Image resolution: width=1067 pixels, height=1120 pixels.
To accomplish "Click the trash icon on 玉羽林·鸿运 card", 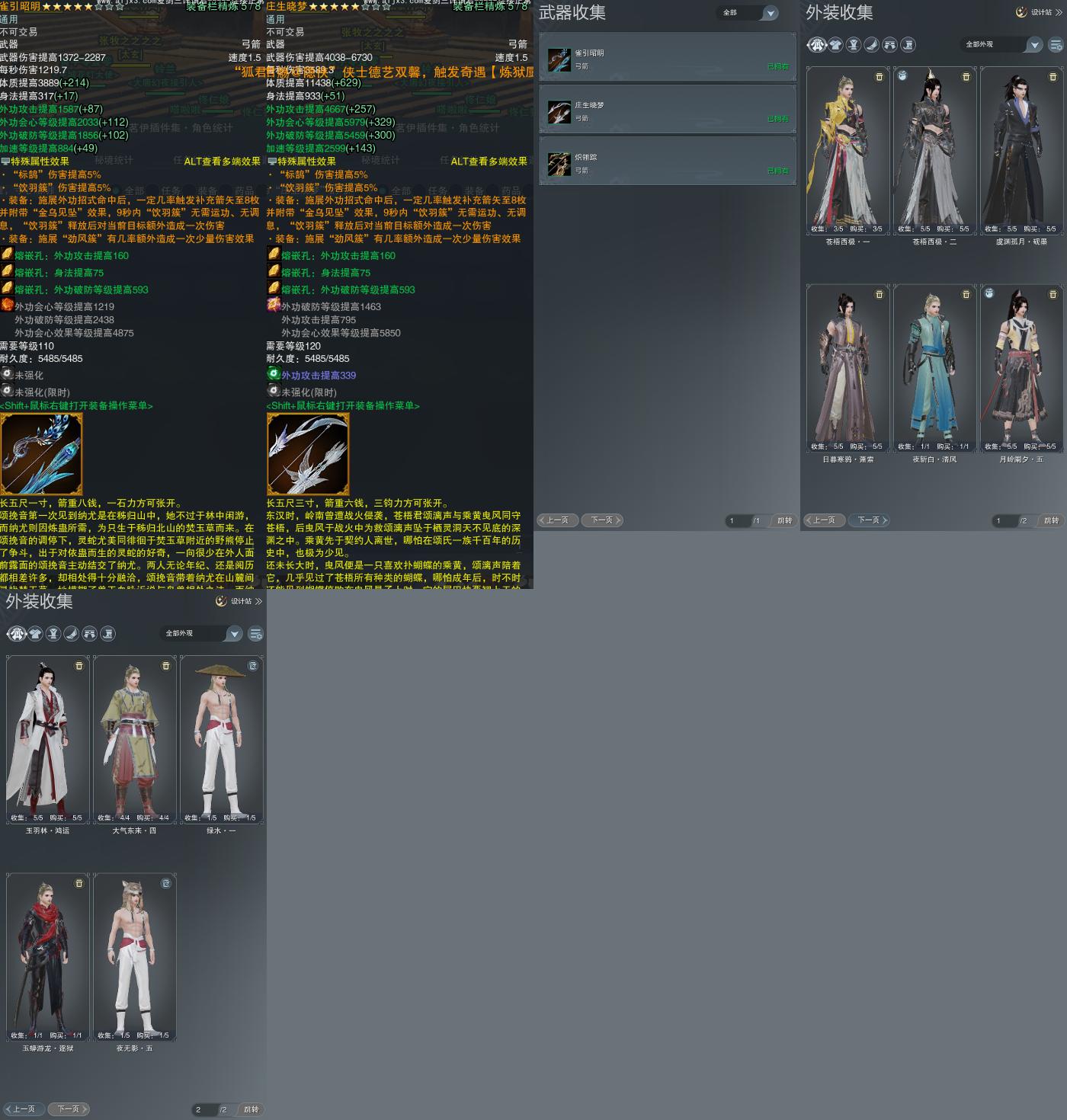I will point(79,666).
